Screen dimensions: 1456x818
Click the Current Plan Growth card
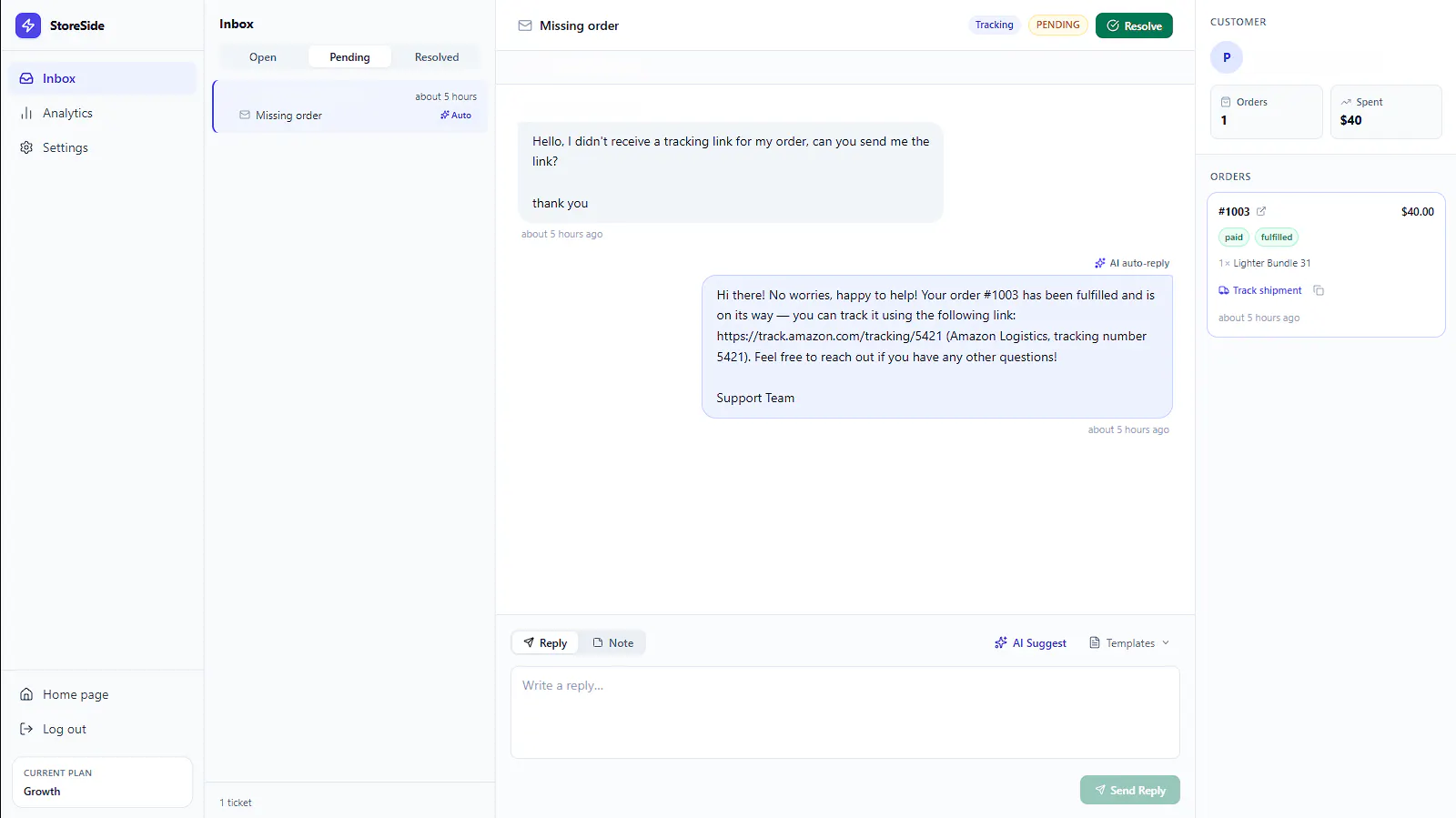(x=102, y=782)
